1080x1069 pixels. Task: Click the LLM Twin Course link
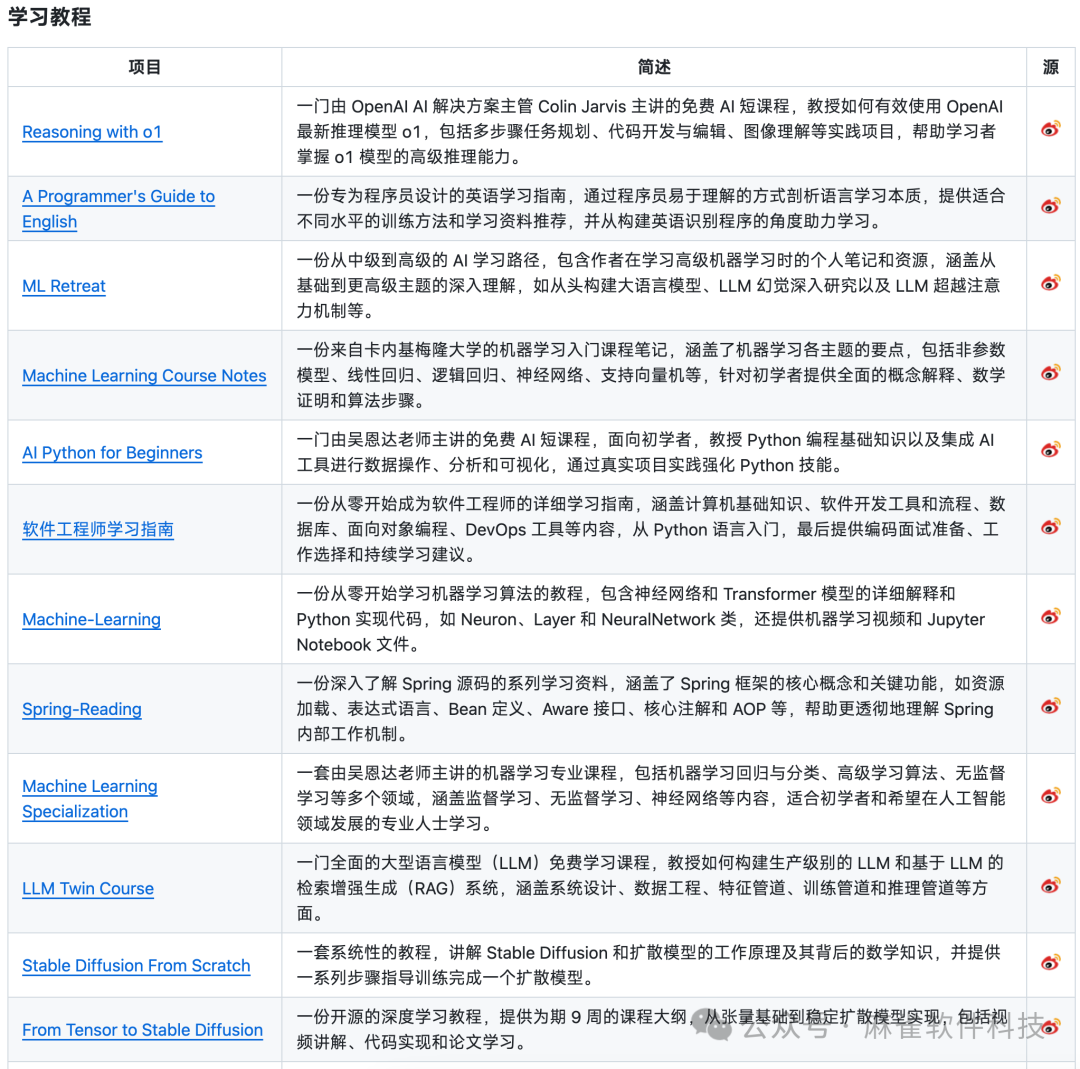click(88, 889)
